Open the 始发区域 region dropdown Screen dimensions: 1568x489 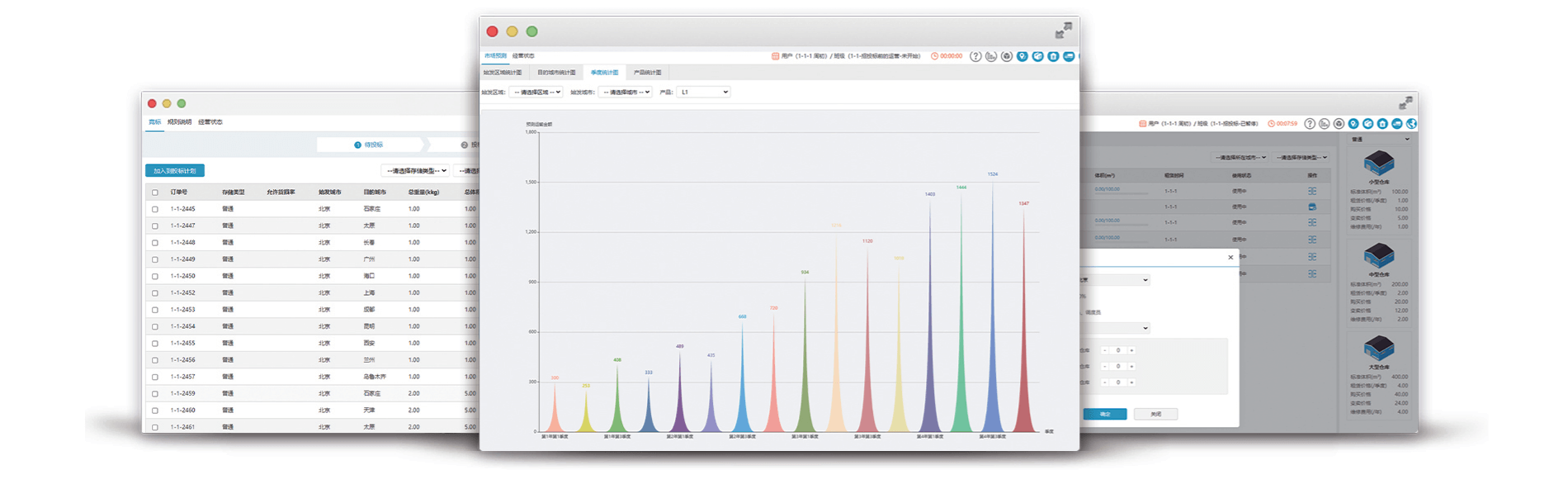click(536, 93)
